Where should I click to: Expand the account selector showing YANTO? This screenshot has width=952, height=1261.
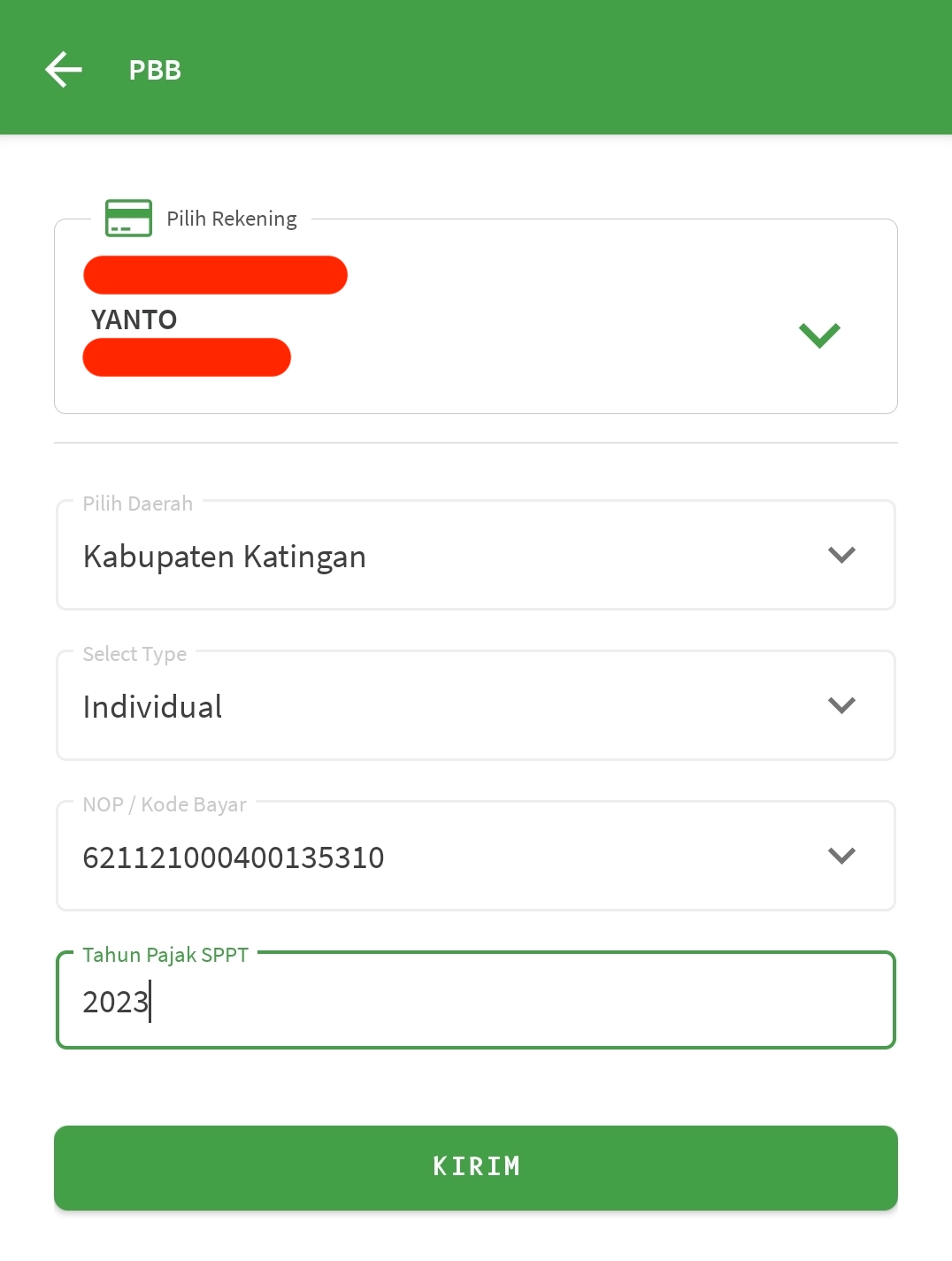click(819, 334)
